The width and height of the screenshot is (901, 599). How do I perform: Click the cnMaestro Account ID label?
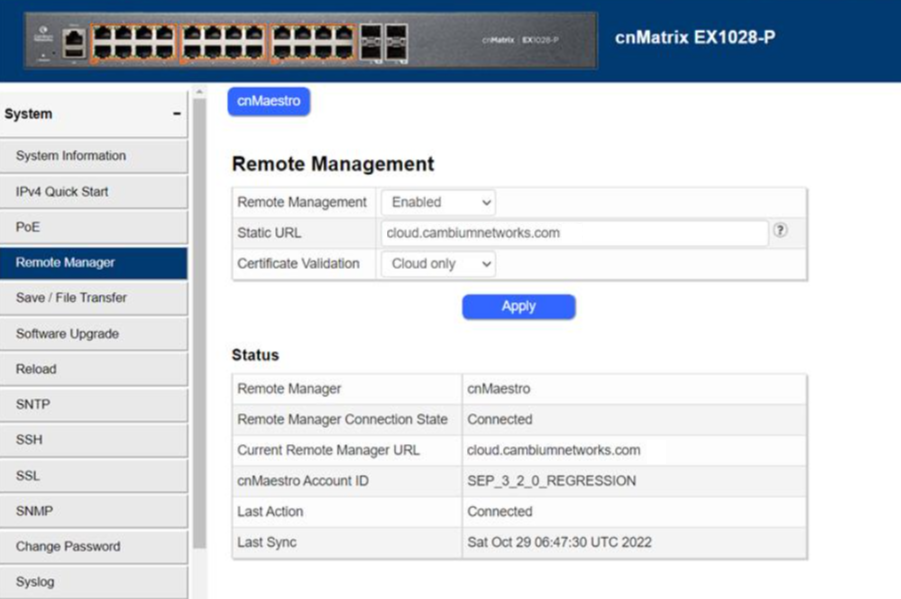pos(303,481)
